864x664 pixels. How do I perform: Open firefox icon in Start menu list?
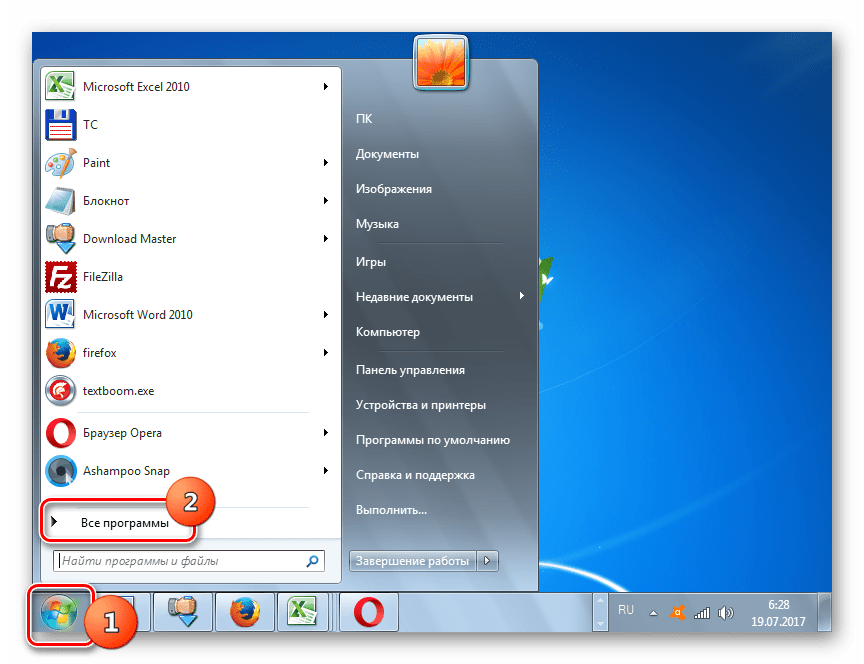[x=60, y=353]
